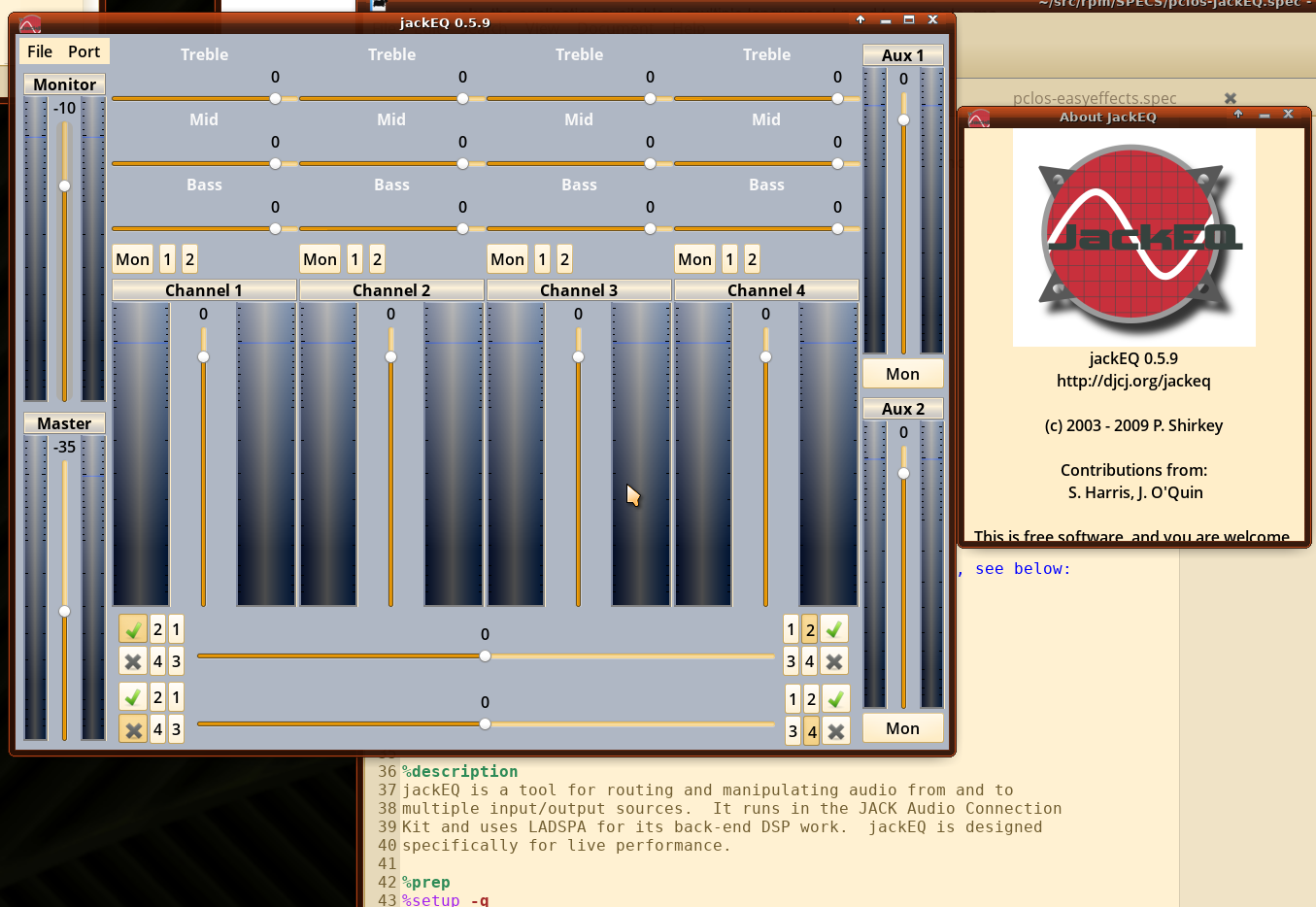Click the Channel 4 Treble slider handle

point(837,98)
